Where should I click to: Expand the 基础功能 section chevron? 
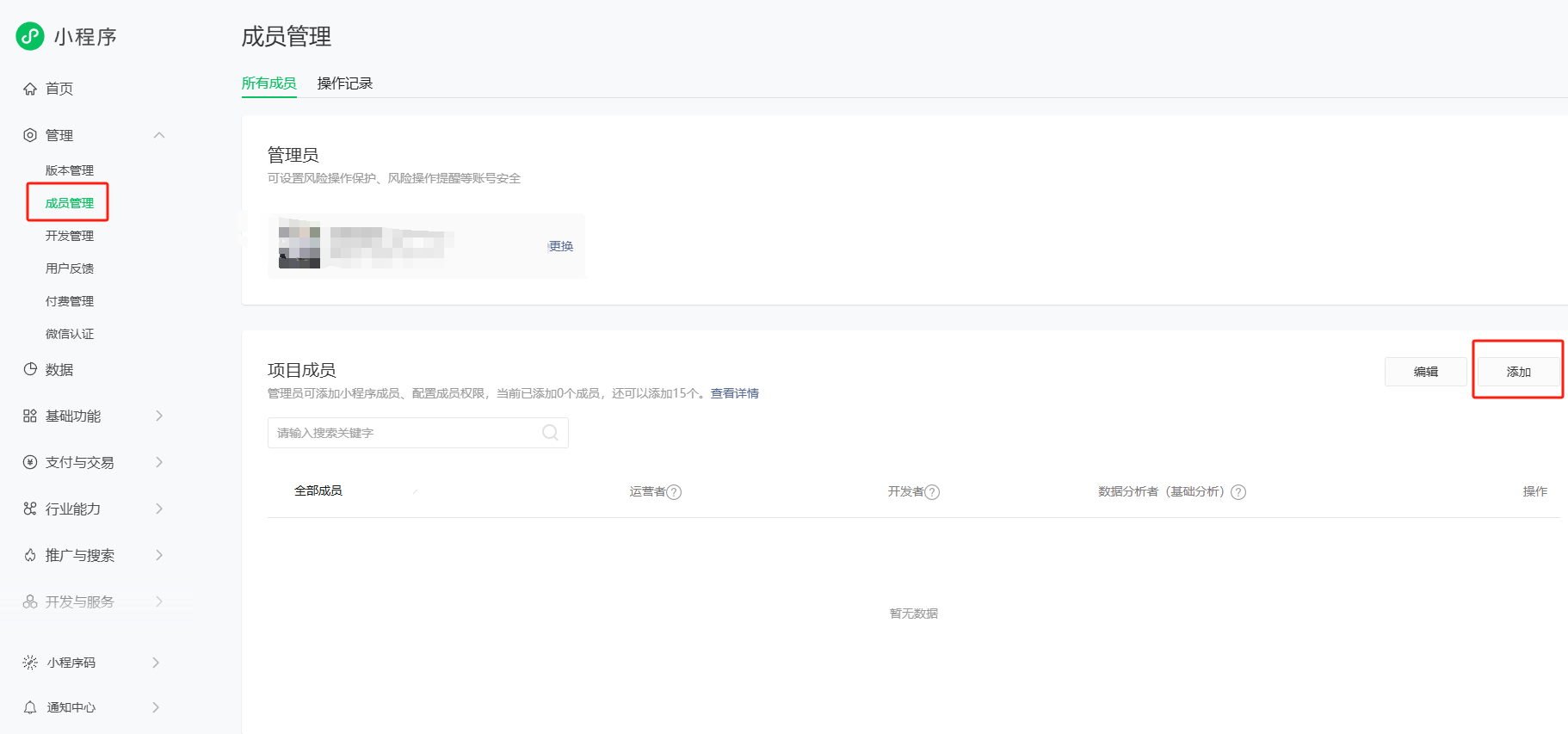click(x=159, y=416)
